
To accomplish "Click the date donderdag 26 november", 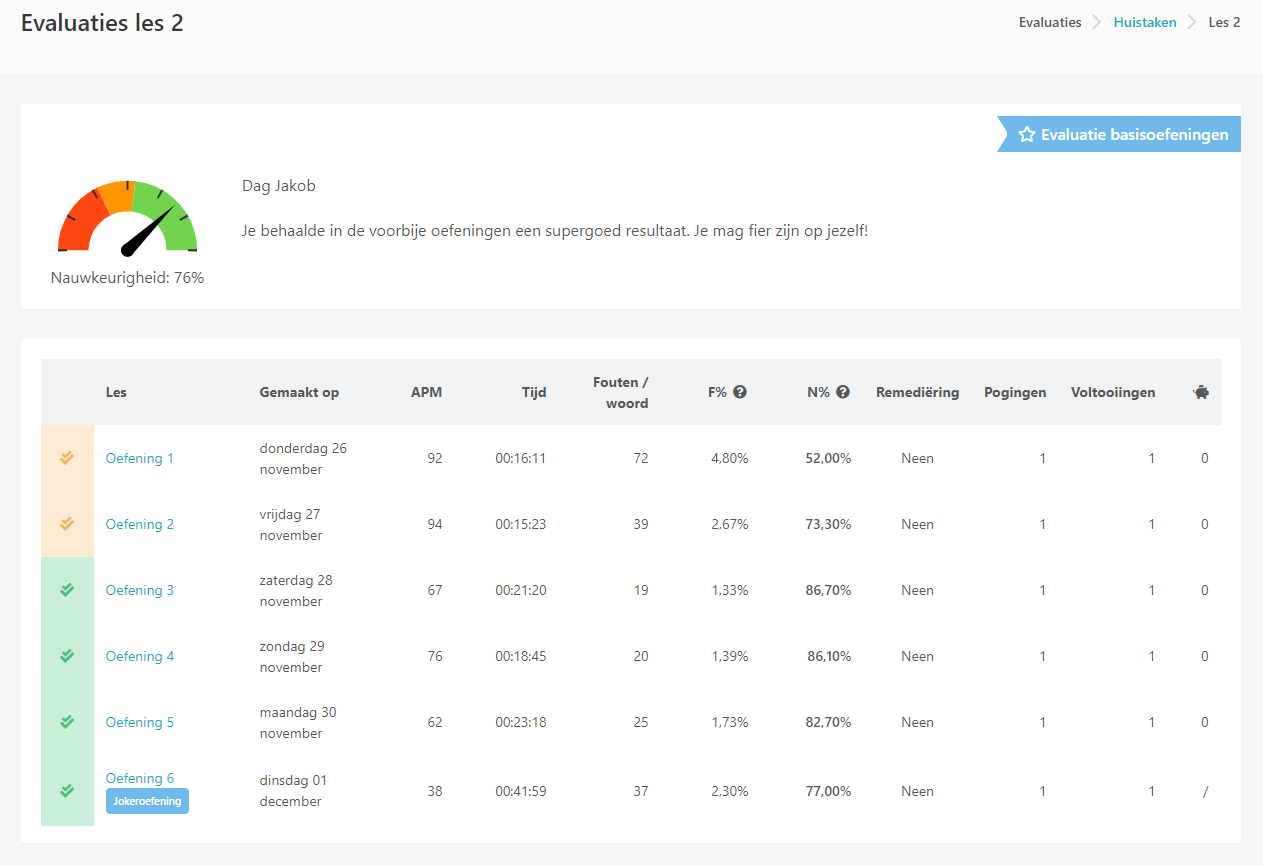I will (303, 458).
